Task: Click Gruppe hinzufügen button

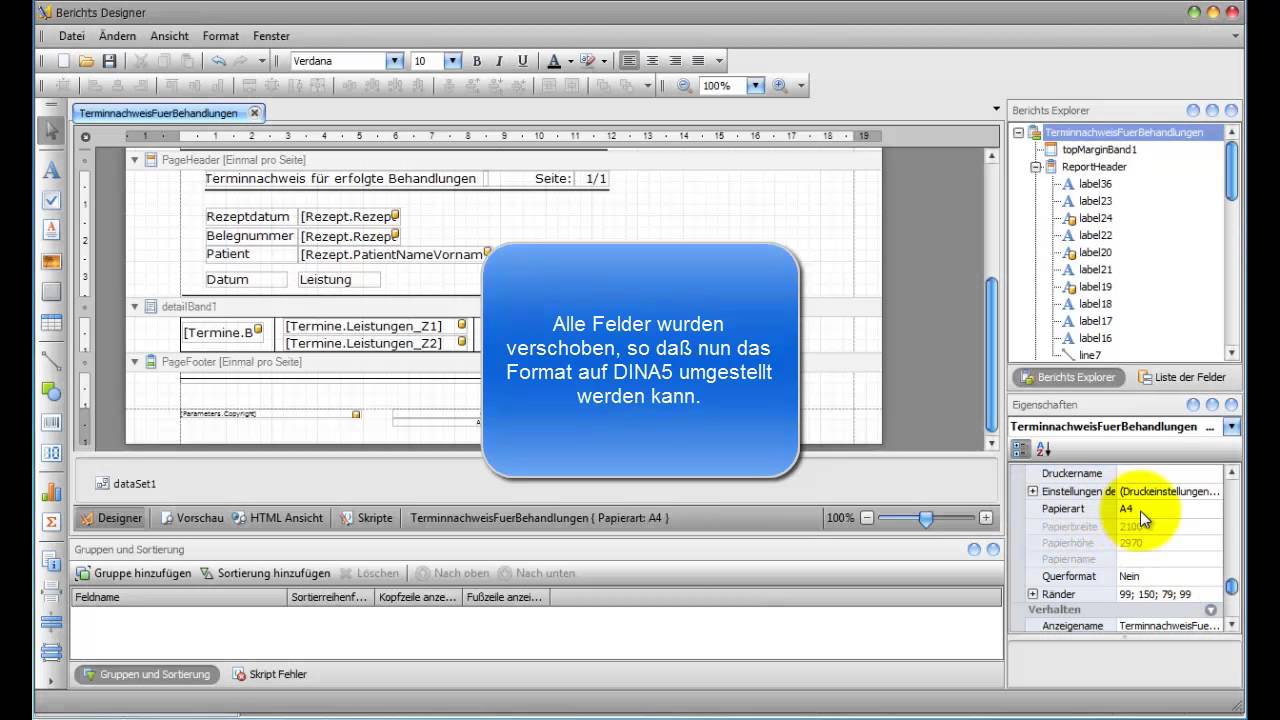Action: click(x=134, y=573)
